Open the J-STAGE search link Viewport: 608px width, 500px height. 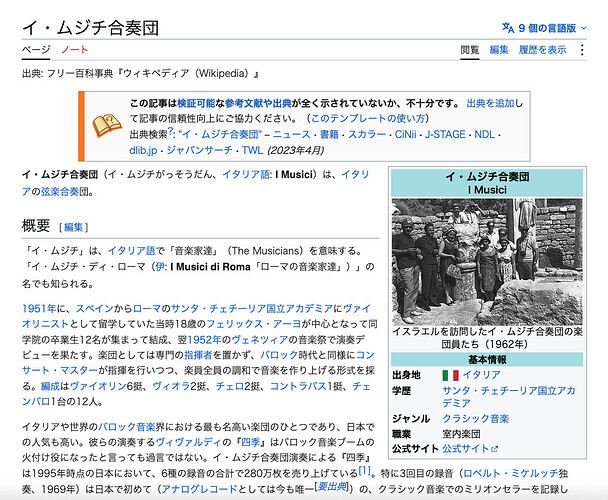click(445, 134)
